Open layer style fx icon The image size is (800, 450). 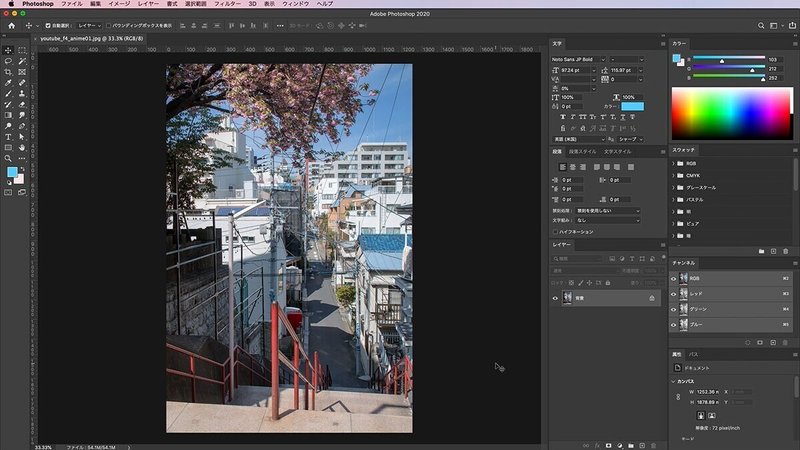[x=597, y=445]
